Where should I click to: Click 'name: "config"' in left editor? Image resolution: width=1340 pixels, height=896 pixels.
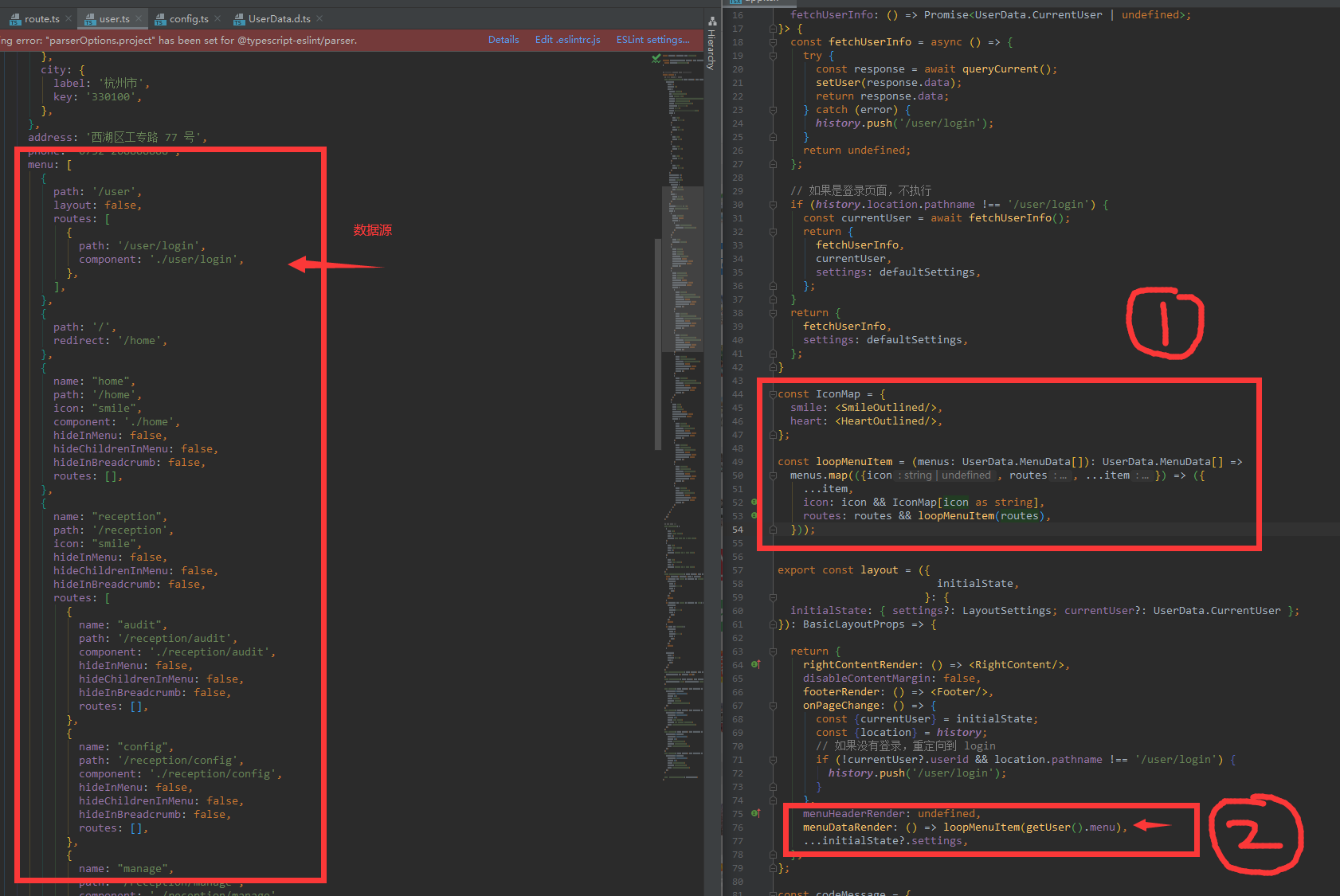pyautogui.click(x=123, y=747)
